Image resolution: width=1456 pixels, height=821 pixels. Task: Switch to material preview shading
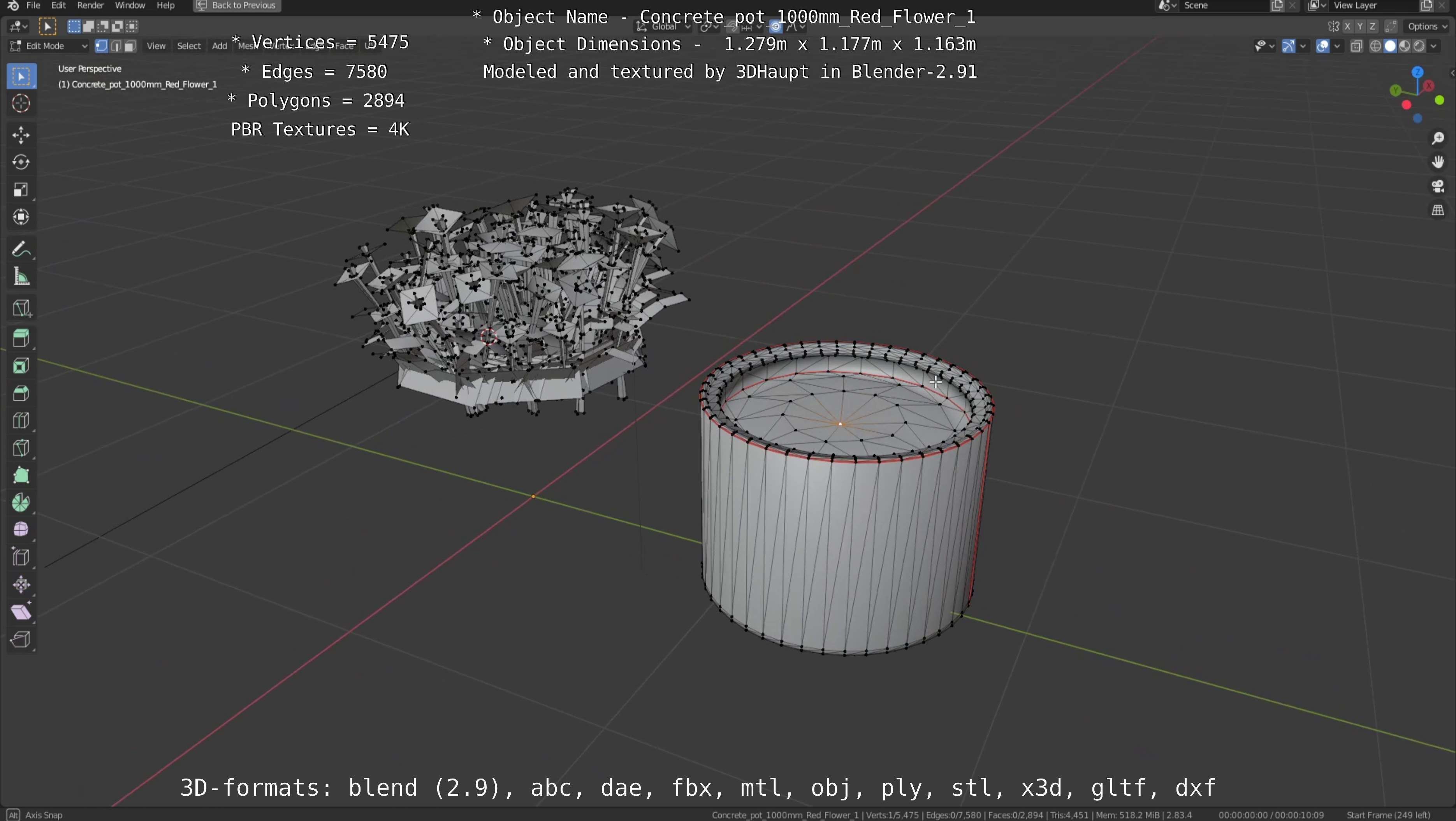[x=1405, y=46]
